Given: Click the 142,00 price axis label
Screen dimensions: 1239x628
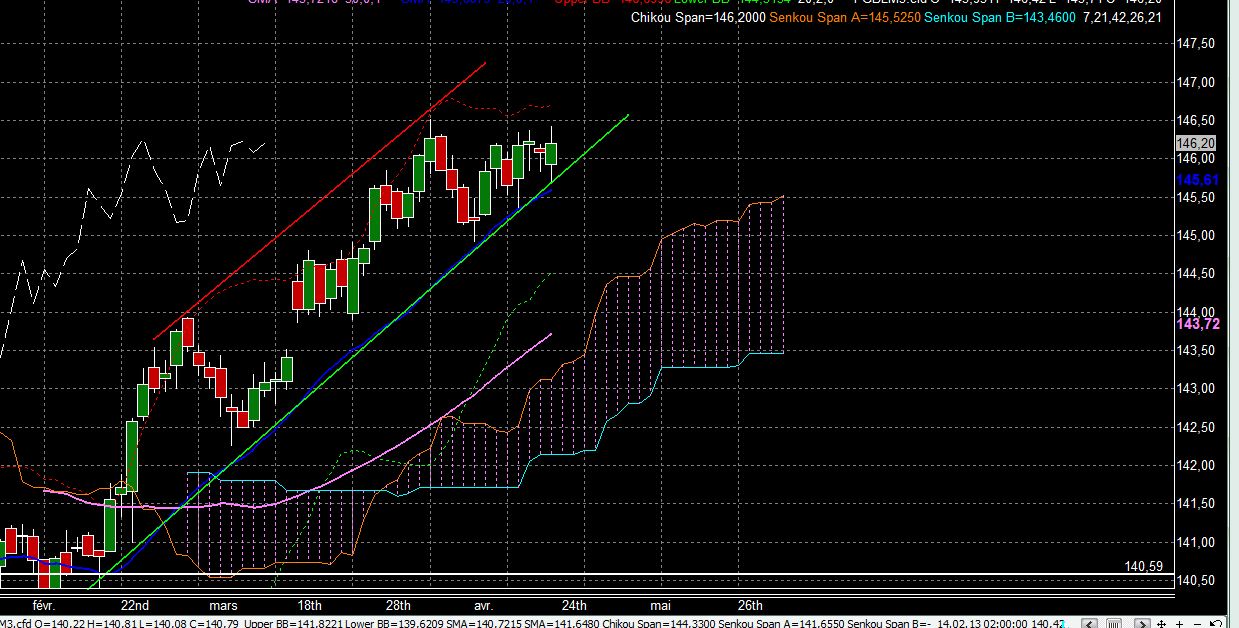Looking at the screenshot, I should [x=1196, y=466].
